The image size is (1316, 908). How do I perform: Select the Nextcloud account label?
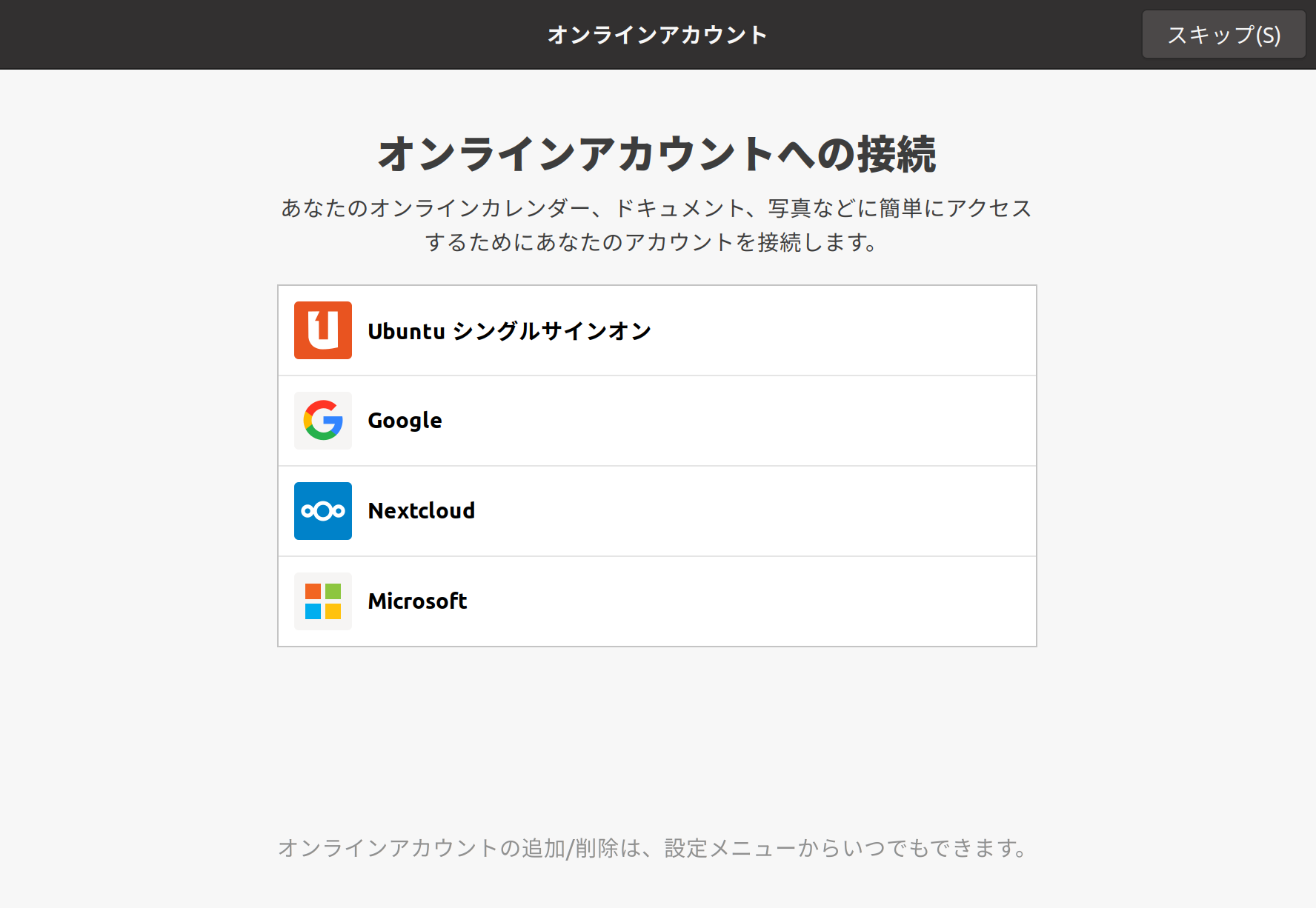pyautogui.click(x=421, y=511)
